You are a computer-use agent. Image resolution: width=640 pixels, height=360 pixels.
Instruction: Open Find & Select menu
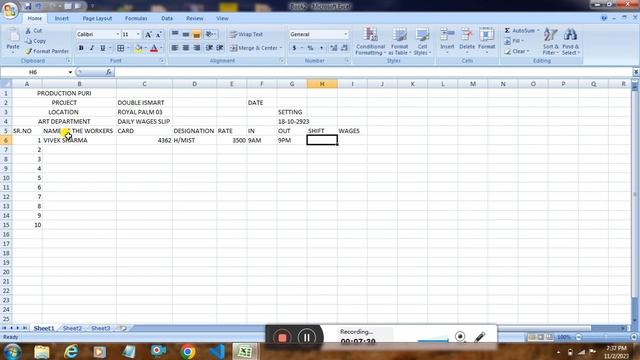click(x=570, y=41)
